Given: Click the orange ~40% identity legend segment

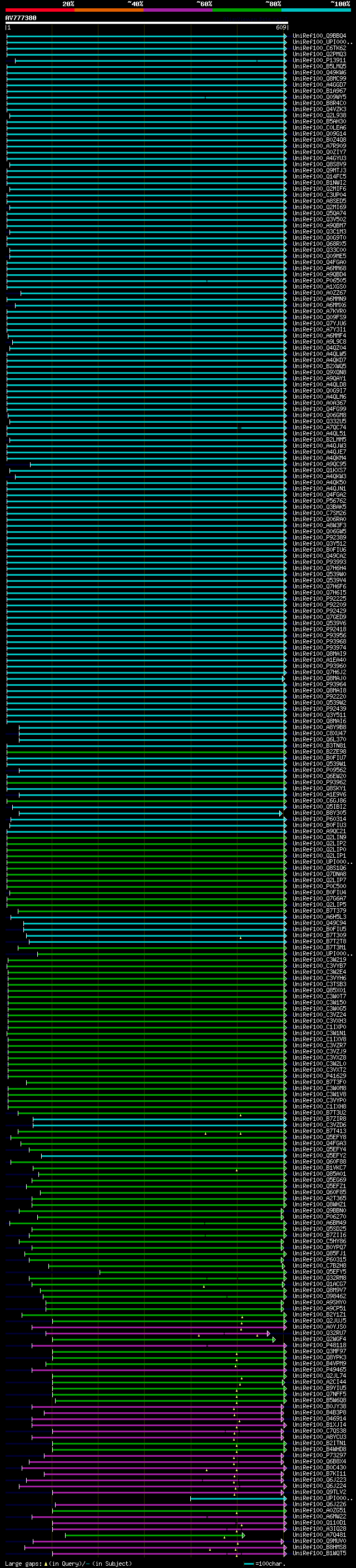Looking at the screenshot, I should 109,10.
